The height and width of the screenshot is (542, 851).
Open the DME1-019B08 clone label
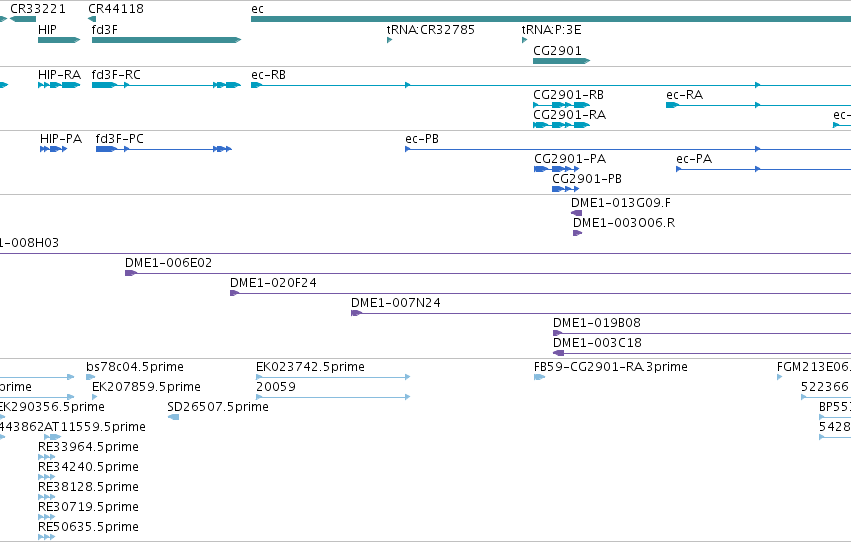[x=597, y=323]
